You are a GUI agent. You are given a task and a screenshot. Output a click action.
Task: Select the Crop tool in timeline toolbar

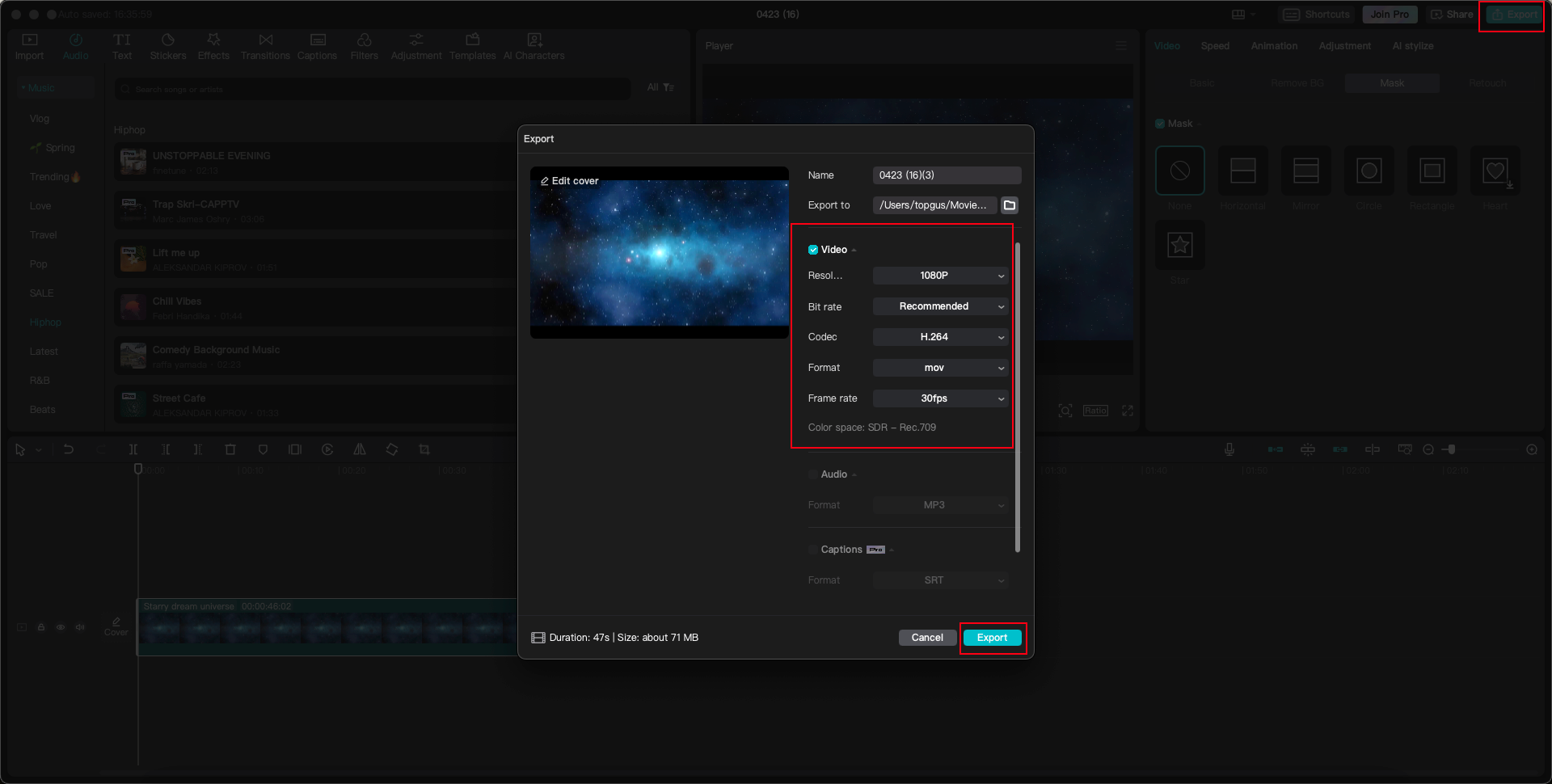pyautogui.click(x=424, y=449)
